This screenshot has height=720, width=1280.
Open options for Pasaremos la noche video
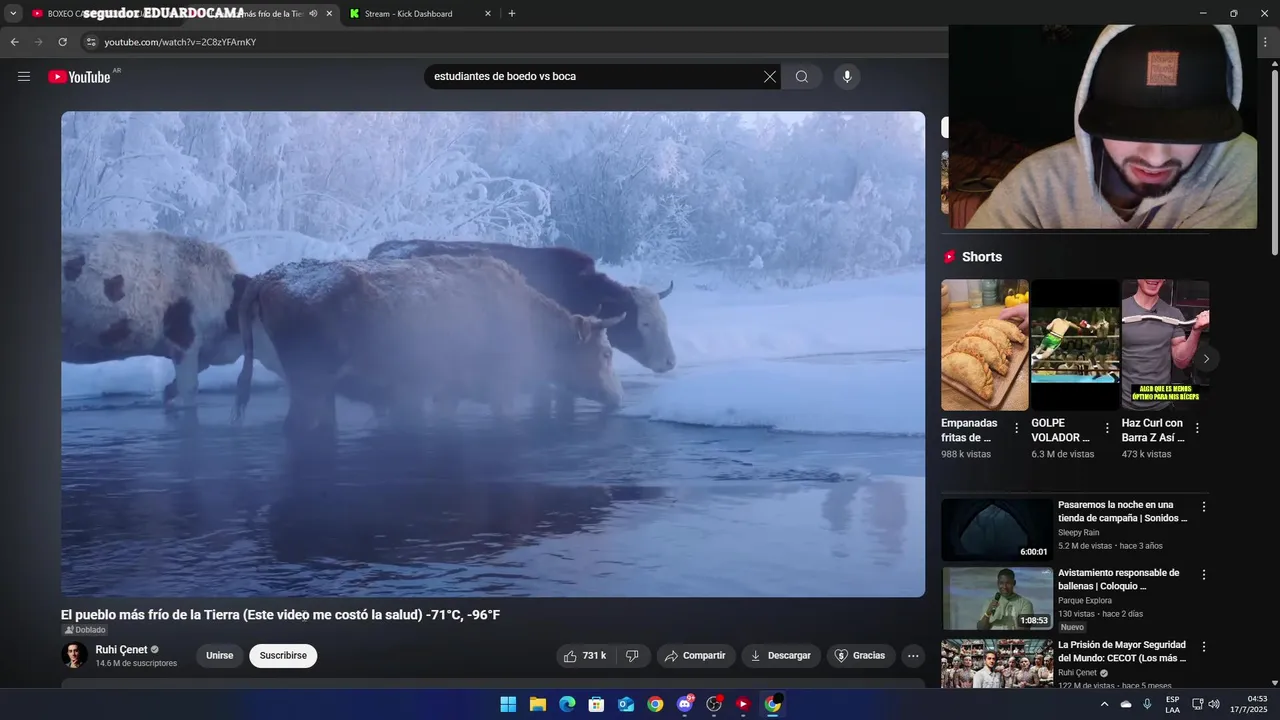[1204, 507]
